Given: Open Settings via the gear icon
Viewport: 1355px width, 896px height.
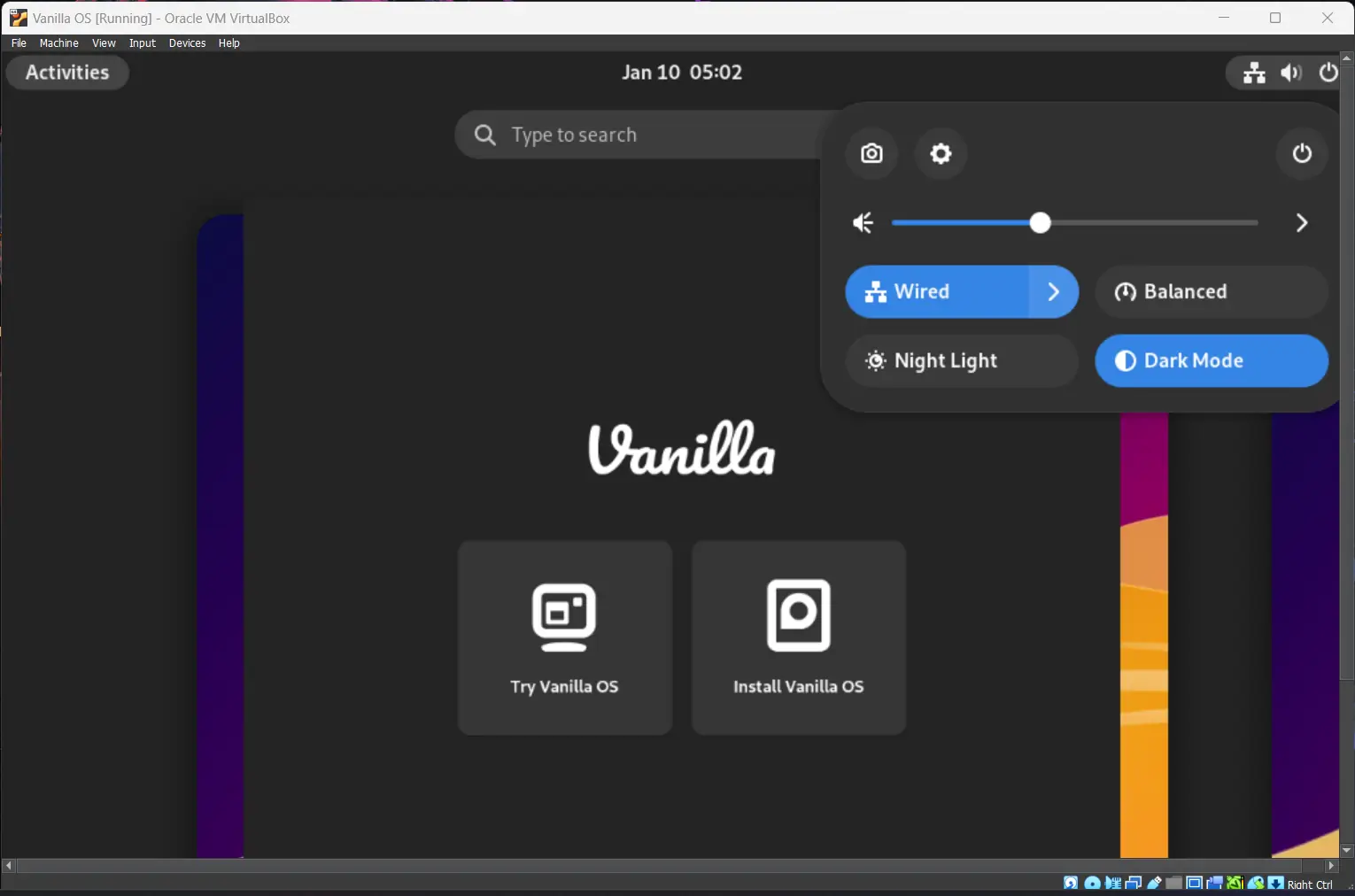Looking at the screenshot, I should point(941,153).
